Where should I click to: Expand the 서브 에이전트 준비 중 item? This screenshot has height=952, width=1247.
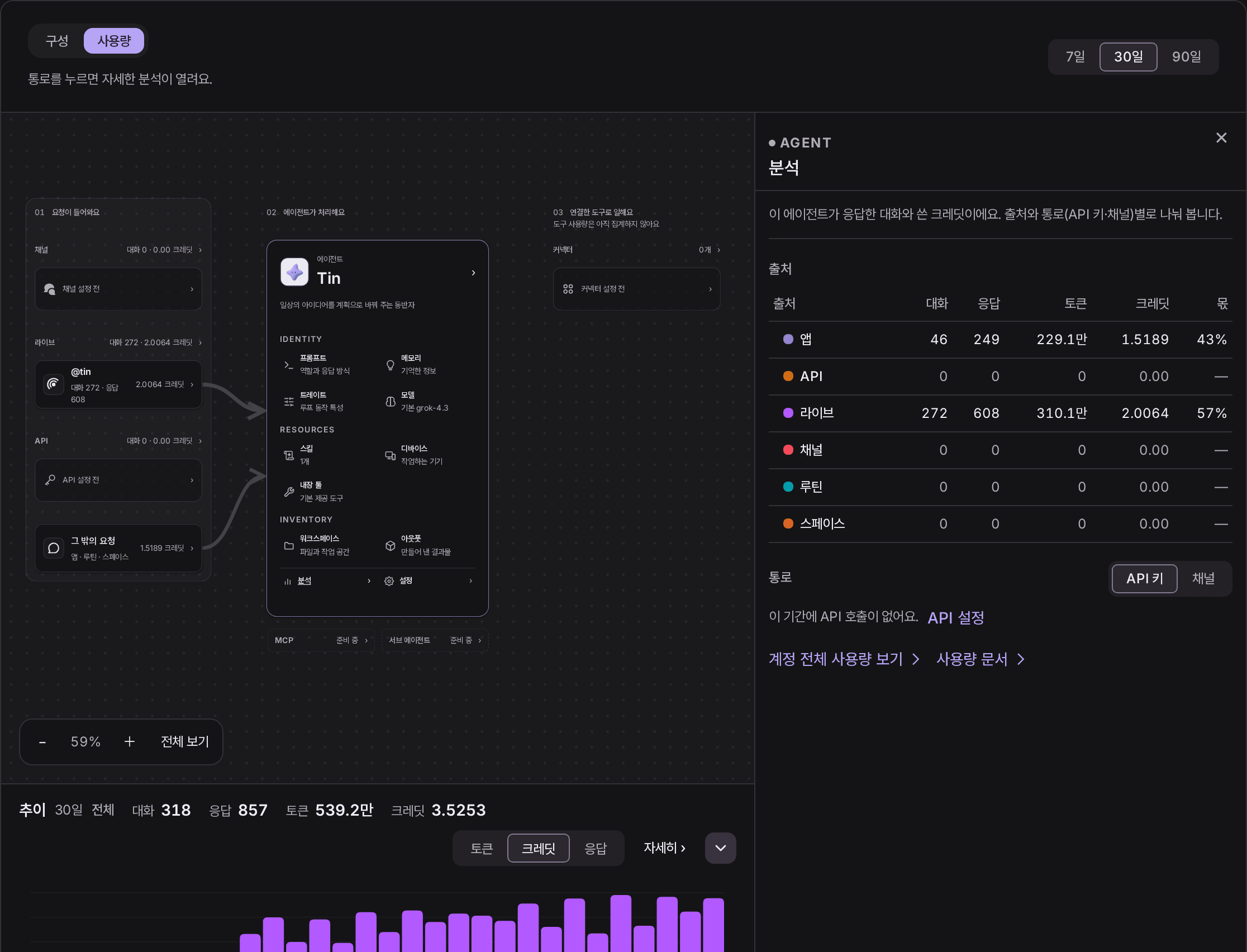click(x=435, y=640)
